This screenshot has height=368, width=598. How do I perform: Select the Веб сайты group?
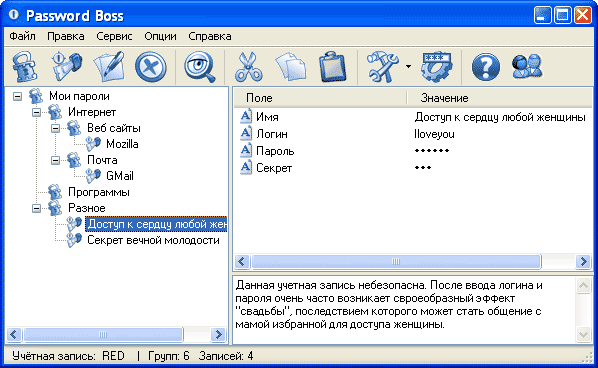pos(114,128)
